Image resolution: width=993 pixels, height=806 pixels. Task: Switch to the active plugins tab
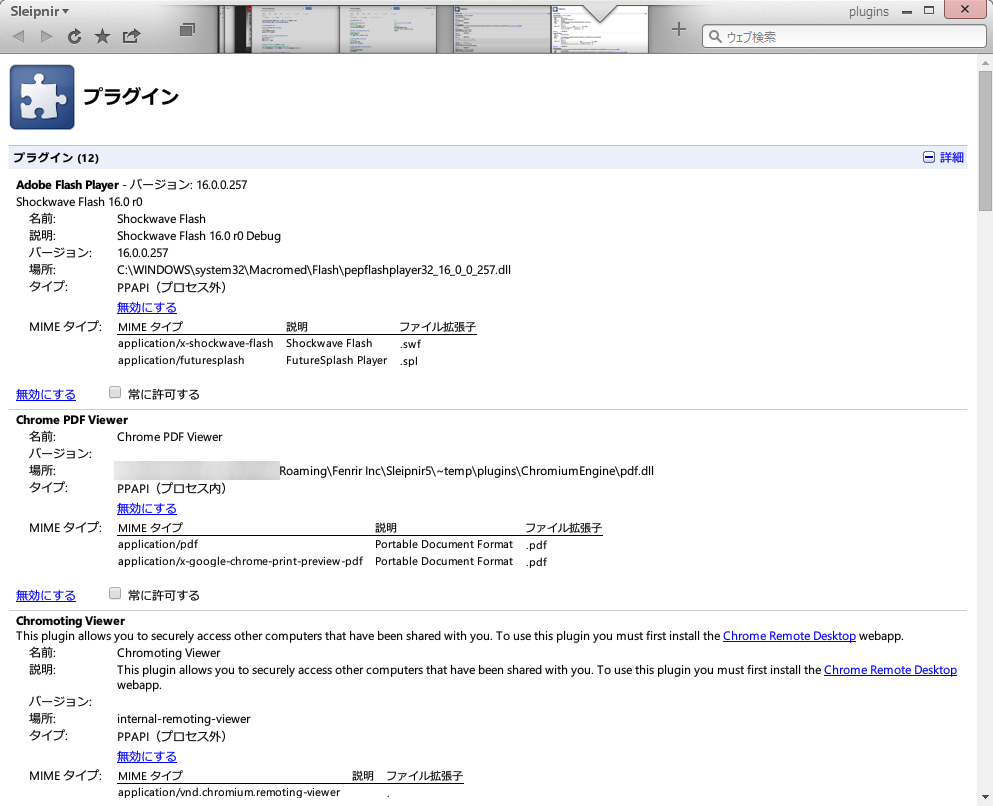pyautogui.click(x=598, y=30)
